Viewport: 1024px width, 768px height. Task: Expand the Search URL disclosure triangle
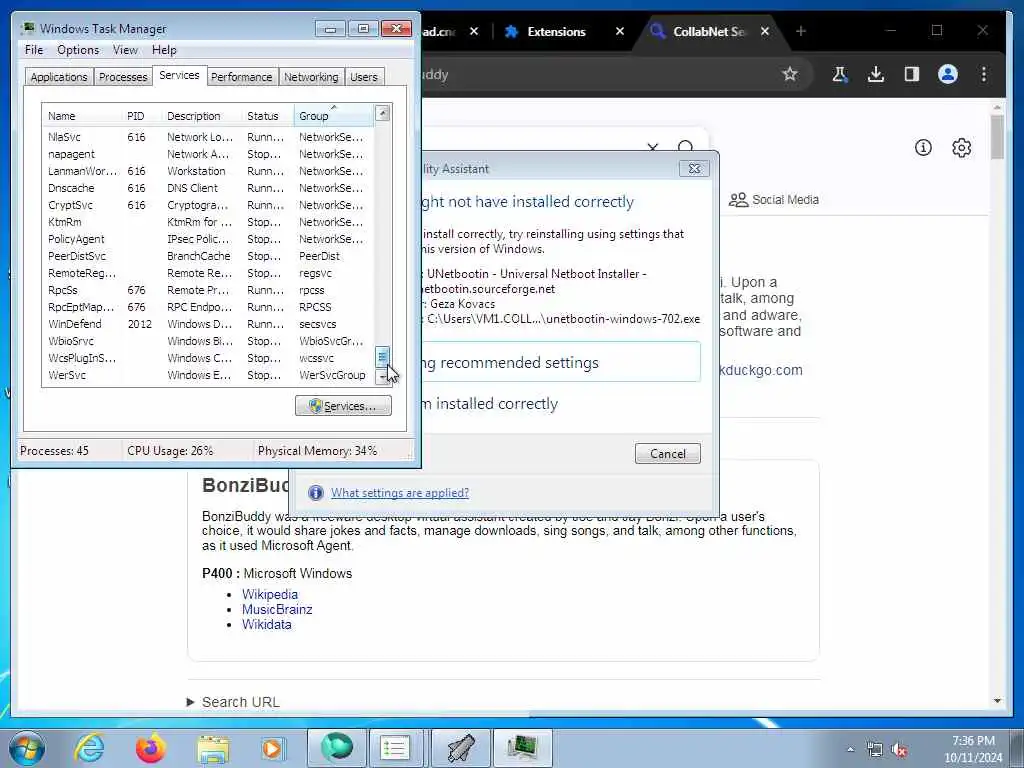191,702
